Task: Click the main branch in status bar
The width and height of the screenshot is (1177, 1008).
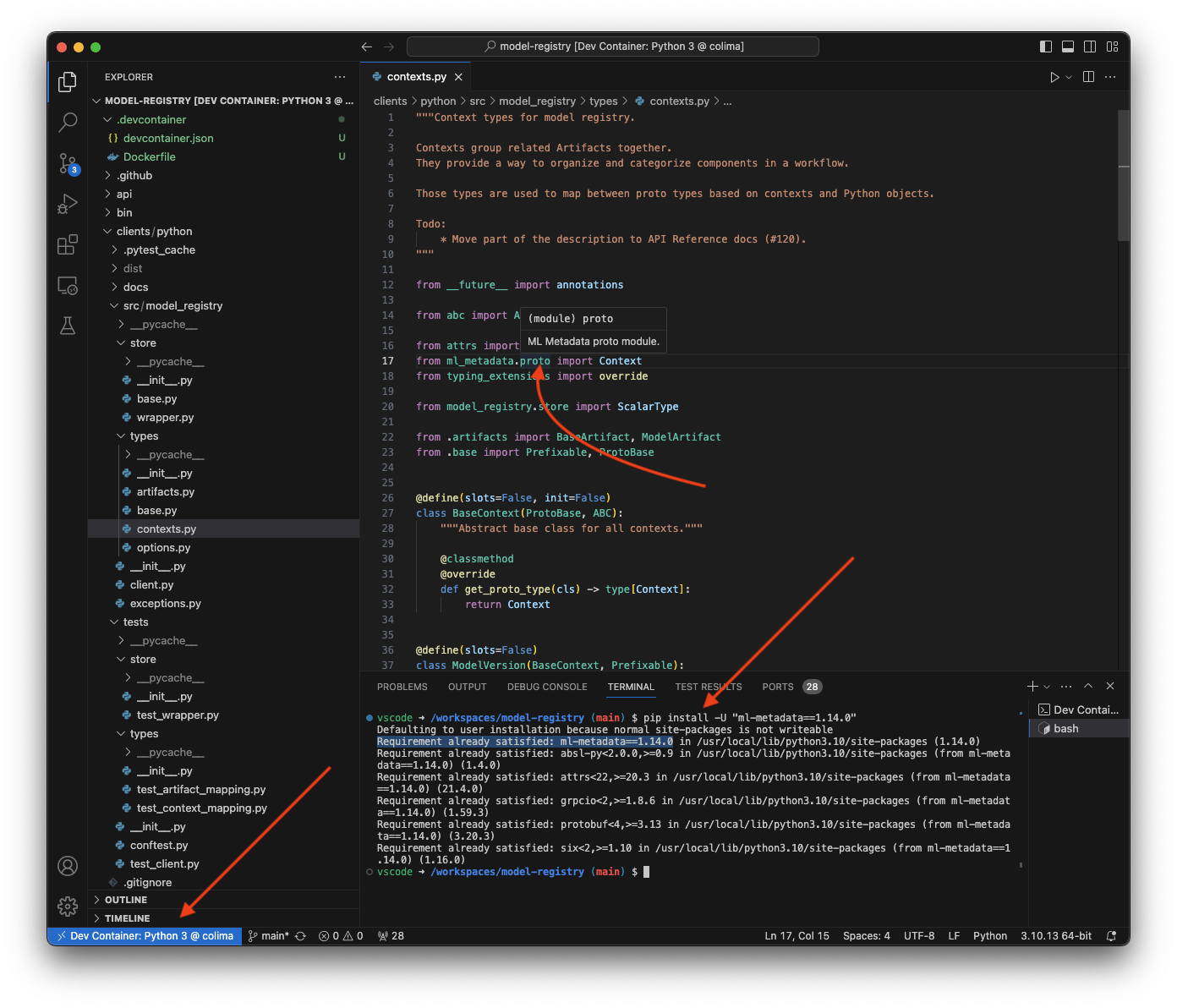Action: [274, 936]
